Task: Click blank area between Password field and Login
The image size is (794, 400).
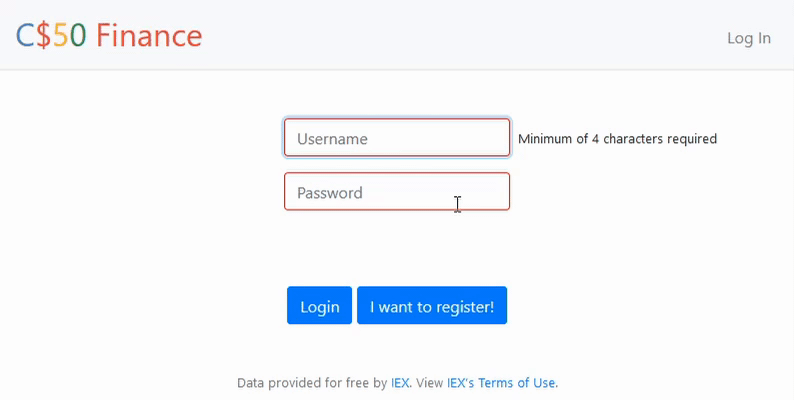Action: pos(396,248)
